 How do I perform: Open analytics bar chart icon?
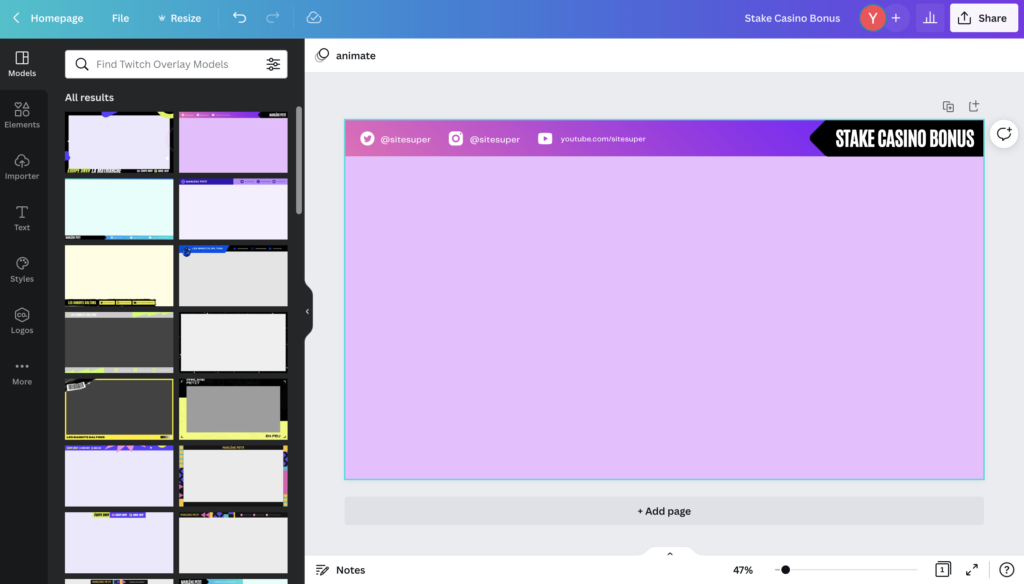930,18
